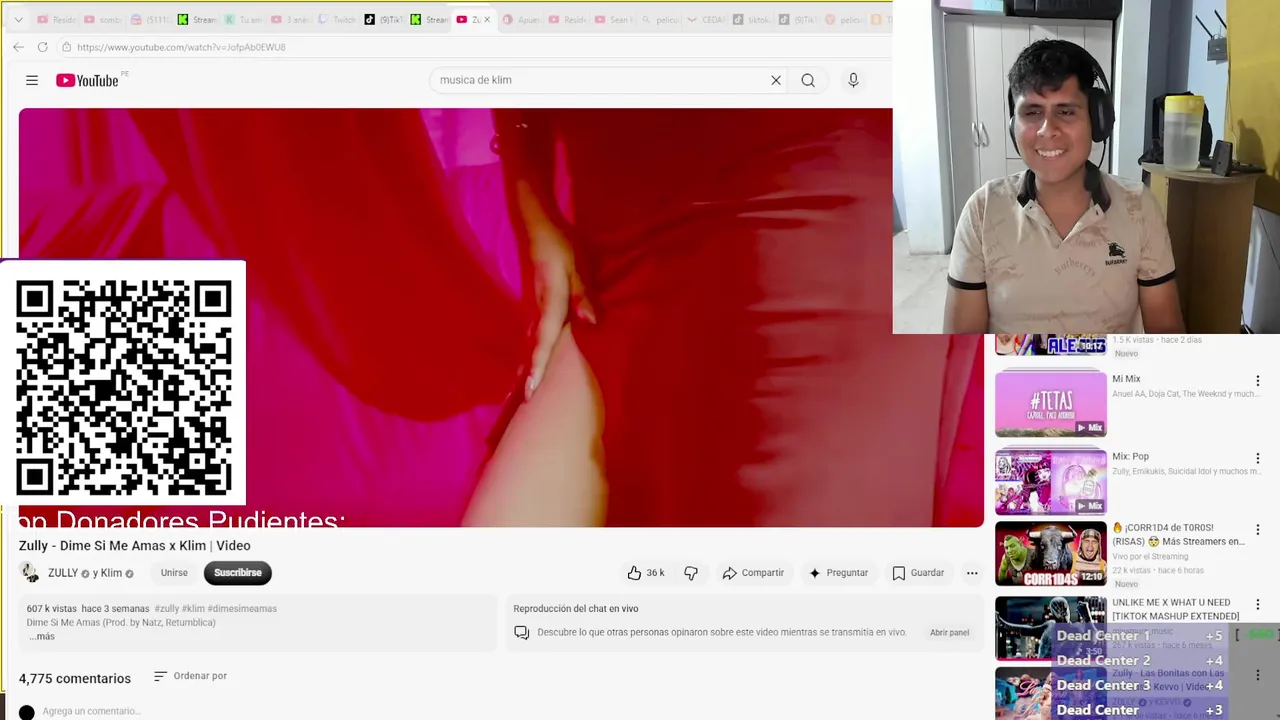
Task: Open options menu for Mix: Pop
Action: [1258, 458]
